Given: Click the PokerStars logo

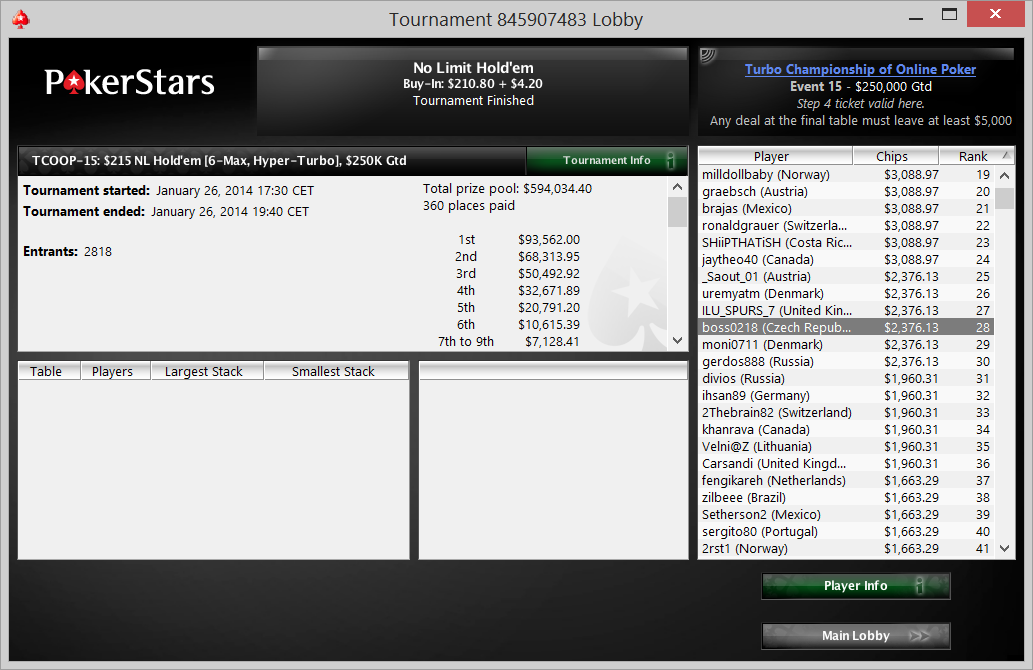Looking at the screenshot, I should [x=129, y=82].
